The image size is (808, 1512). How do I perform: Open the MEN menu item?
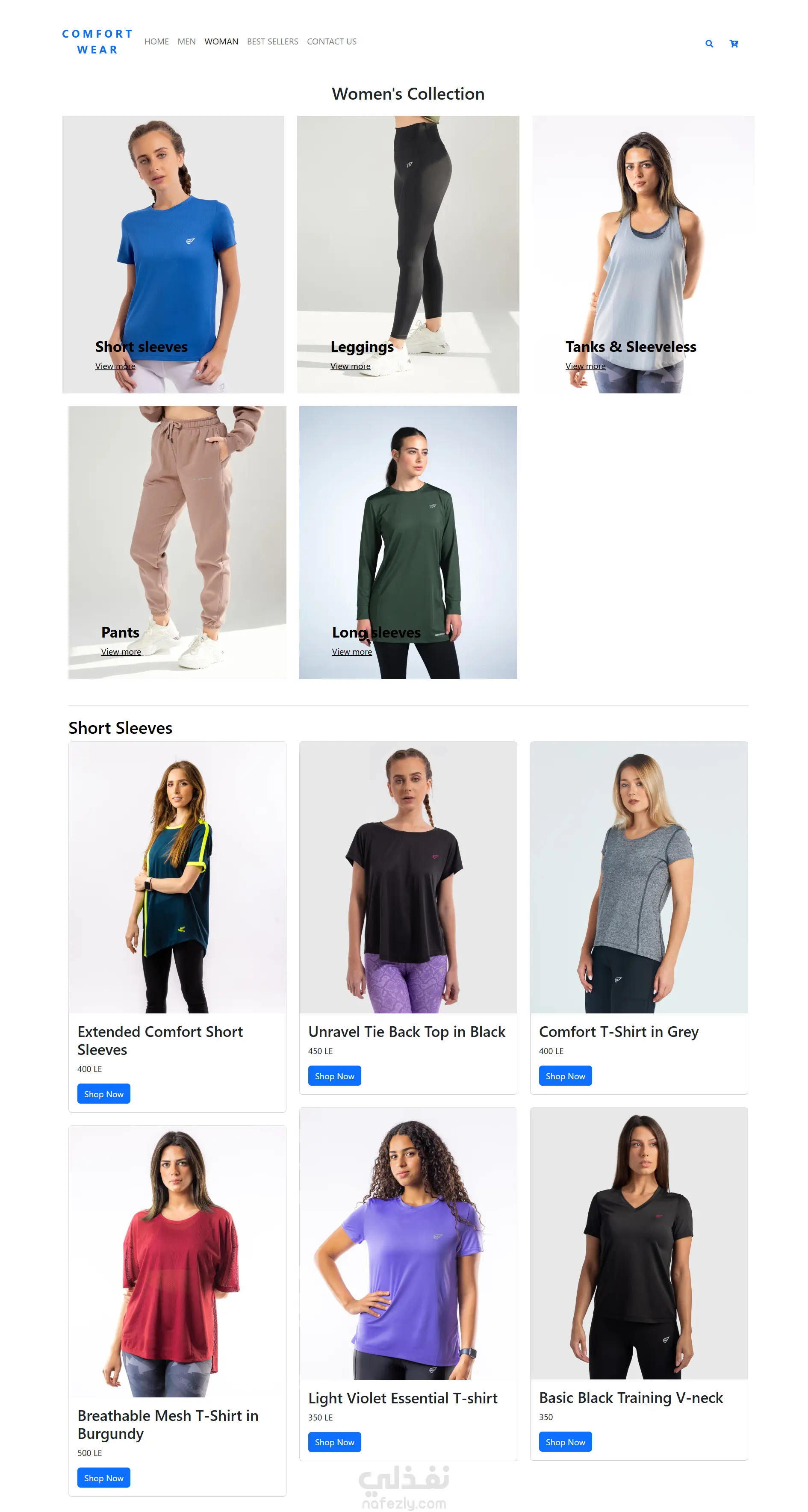[186, 41]
